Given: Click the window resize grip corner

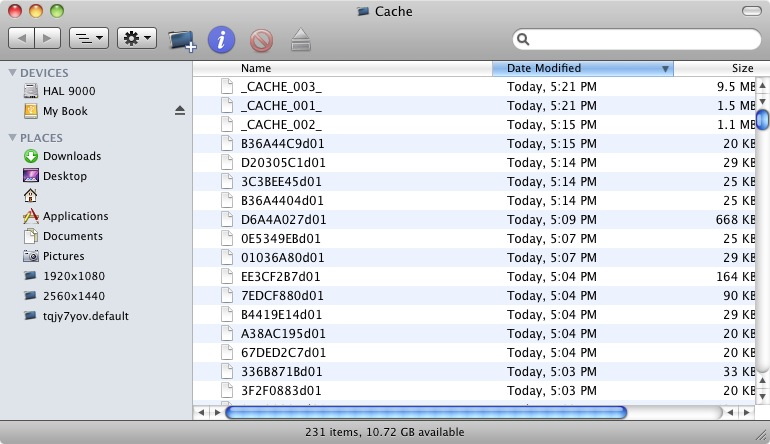Looking at the screenshot, I should tap(762, 434).
